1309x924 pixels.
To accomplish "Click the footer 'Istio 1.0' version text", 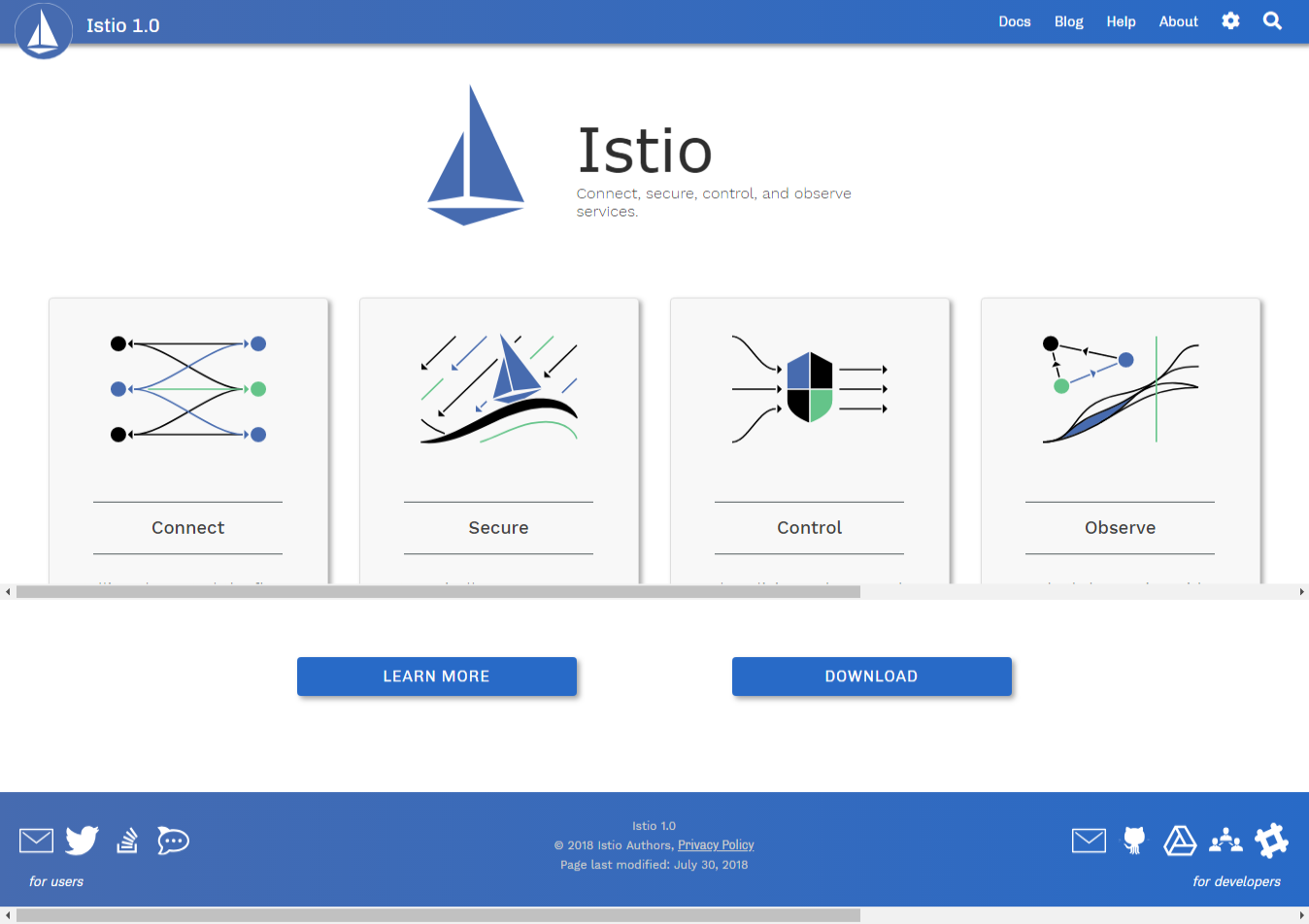I will 654,826.
